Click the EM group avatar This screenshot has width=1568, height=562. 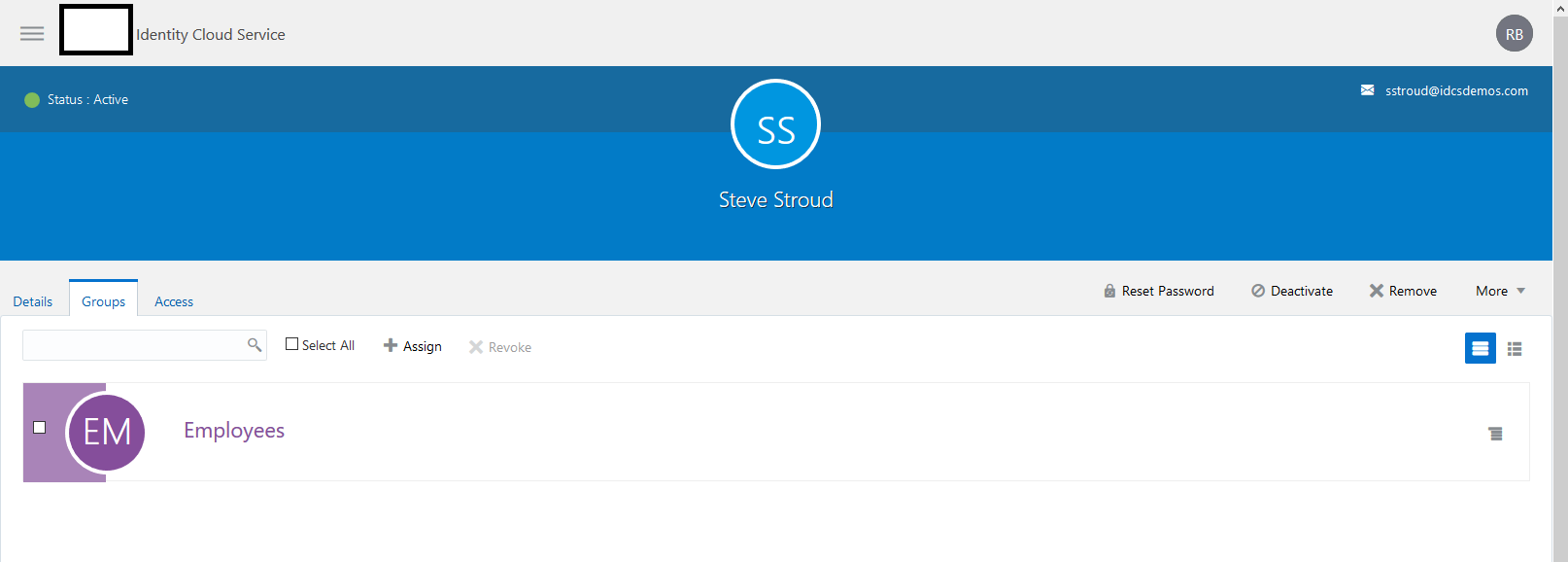107,433
